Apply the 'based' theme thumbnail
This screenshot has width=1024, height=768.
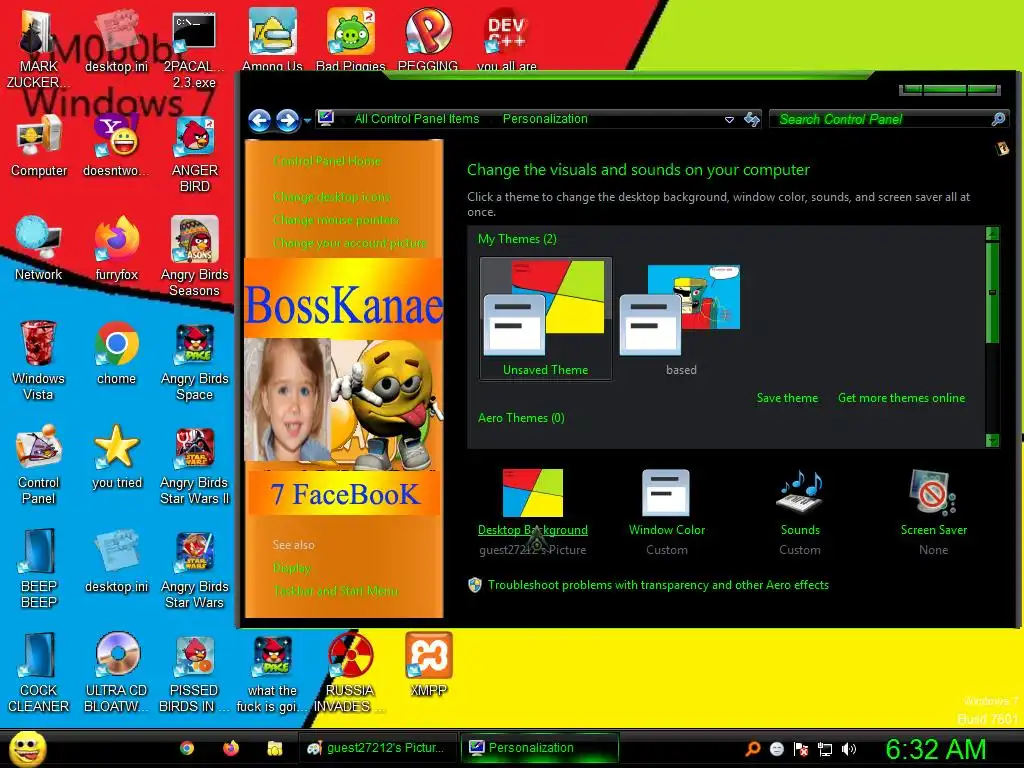(680, 318)
